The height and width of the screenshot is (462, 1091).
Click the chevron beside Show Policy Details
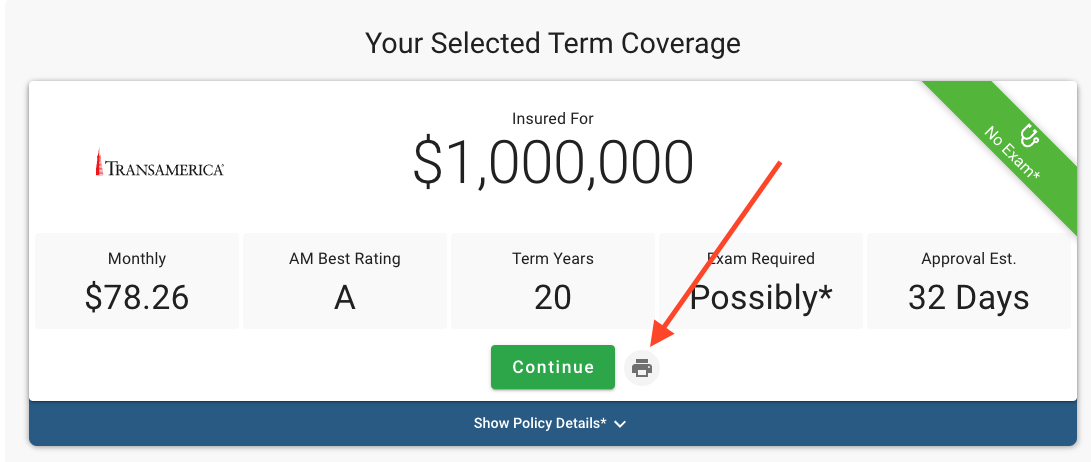point(620,424)
